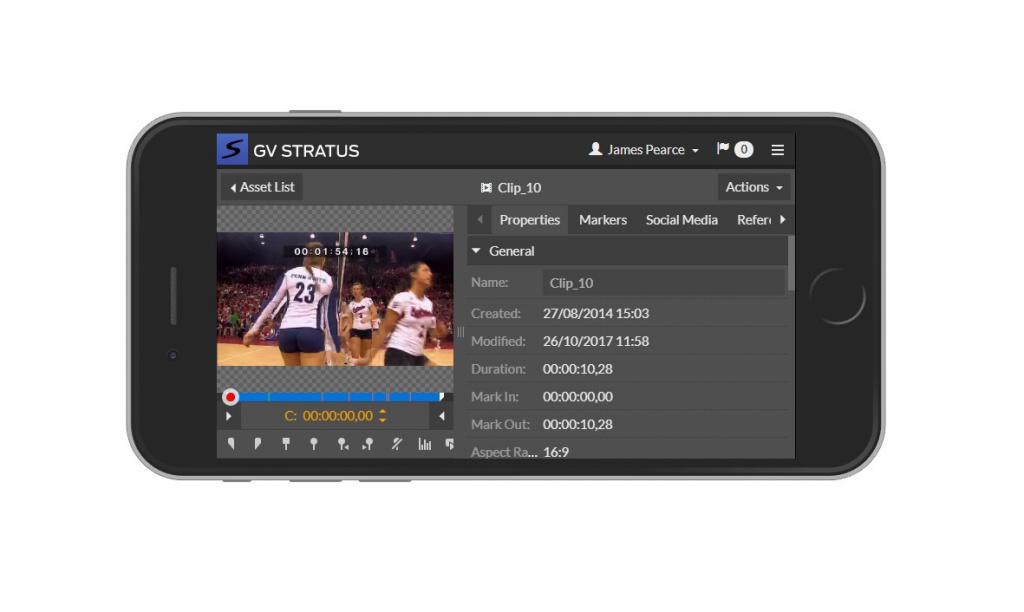The image size is (1024, 612).
Task: Click the properties panel scrollbar
Action: 791,263
